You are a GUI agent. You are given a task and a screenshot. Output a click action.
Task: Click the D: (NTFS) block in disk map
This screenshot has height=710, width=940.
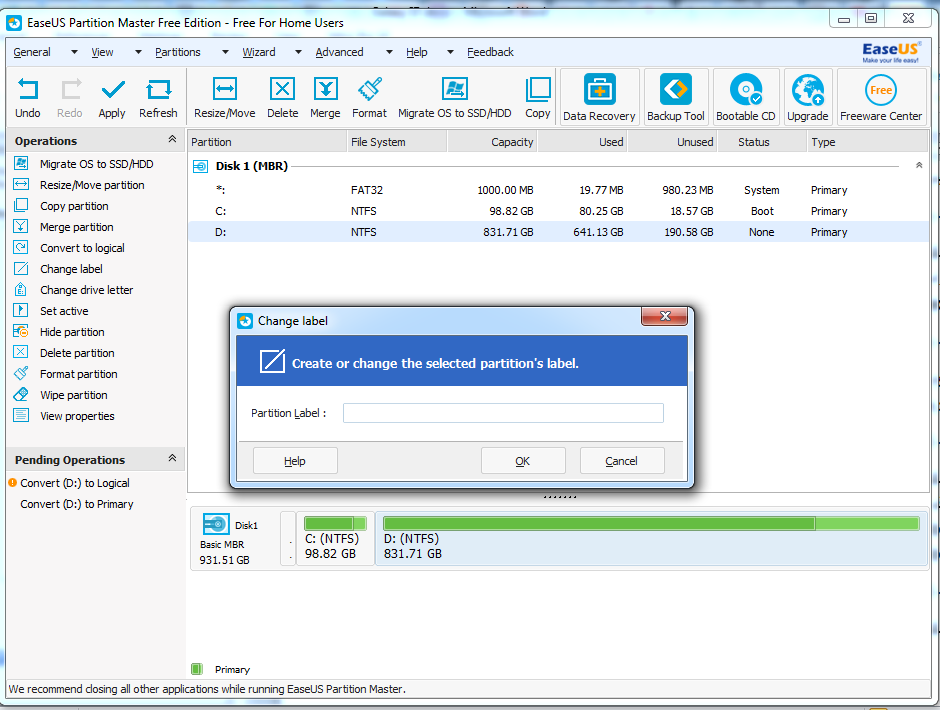(x=651, y=538)
